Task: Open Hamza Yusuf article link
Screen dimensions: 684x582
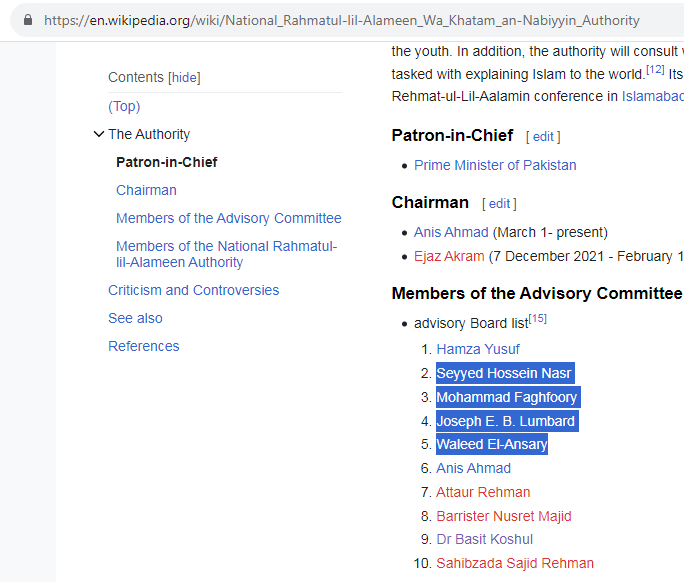Action: point(478,349)
